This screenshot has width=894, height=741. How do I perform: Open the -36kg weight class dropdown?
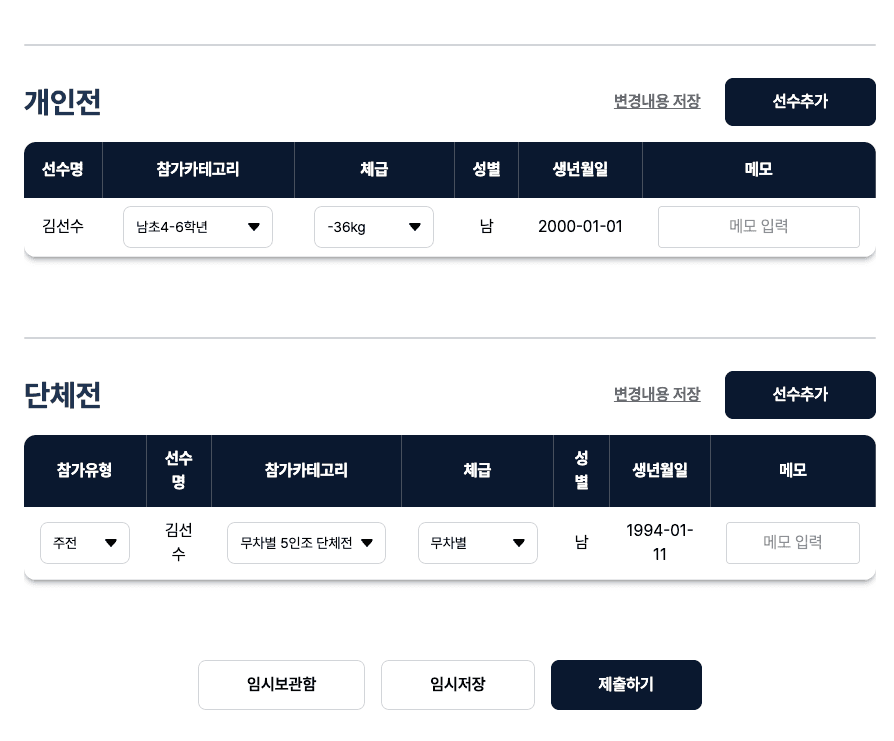pos(374,227)
